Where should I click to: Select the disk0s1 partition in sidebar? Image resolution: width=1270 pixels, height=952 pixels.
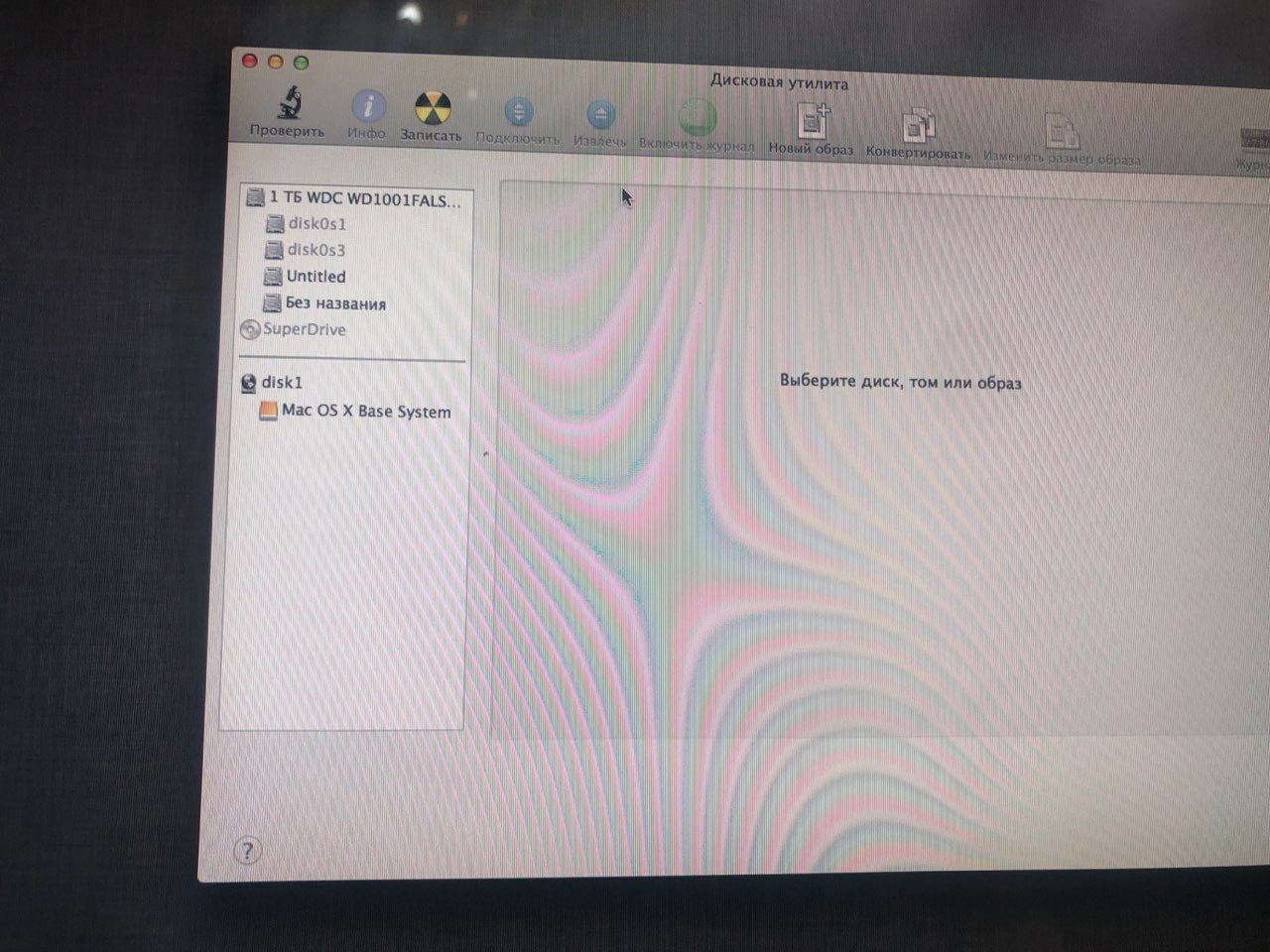tap(306, 224)
